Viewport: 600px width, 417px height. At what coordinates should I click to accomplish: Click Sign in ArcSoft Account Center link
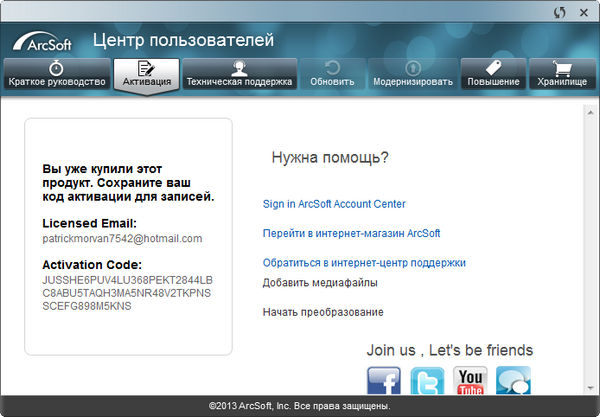pos(333,204)
